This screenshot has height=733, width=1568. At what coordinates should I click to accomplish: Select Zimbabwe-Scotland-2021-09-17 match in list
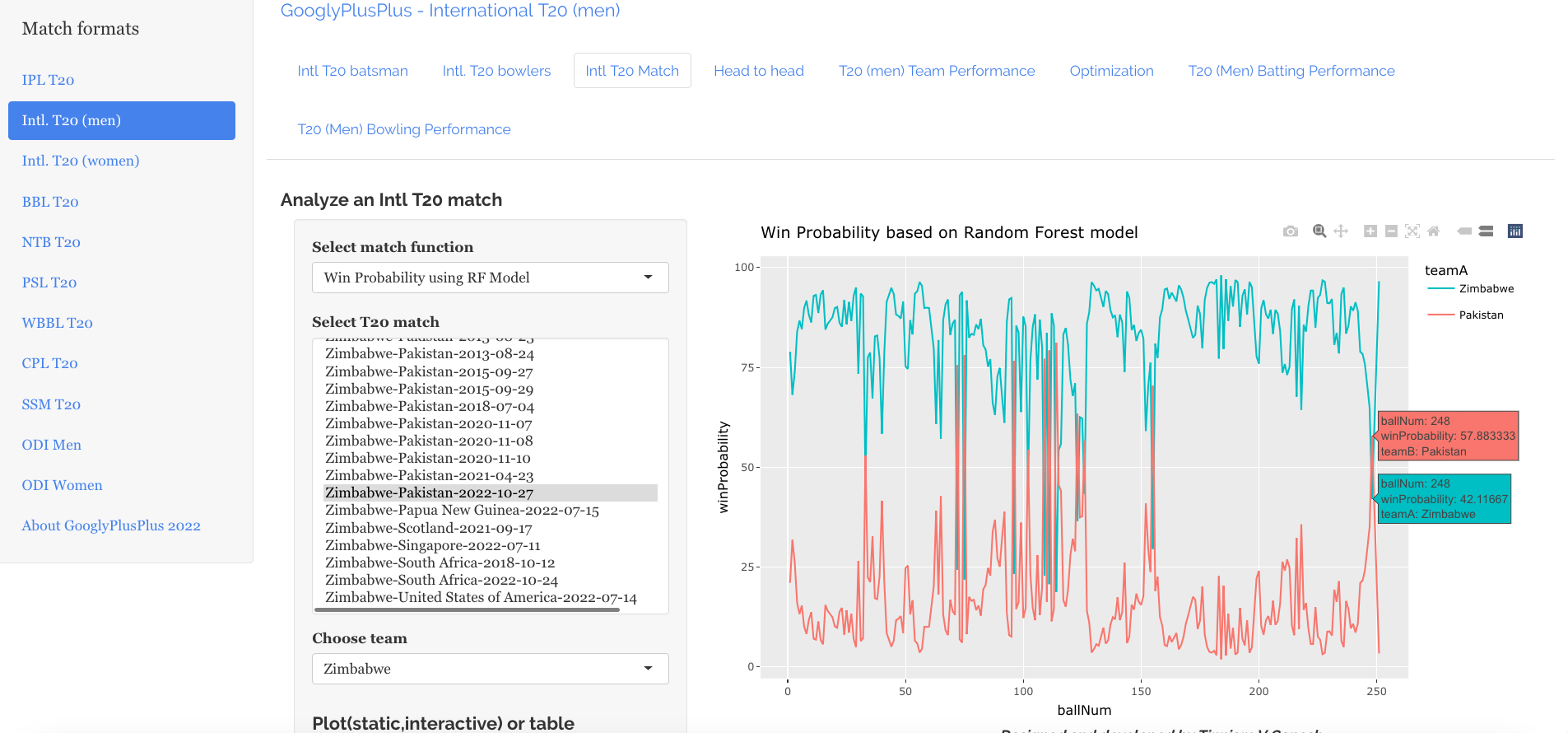(x=428, y=528)
